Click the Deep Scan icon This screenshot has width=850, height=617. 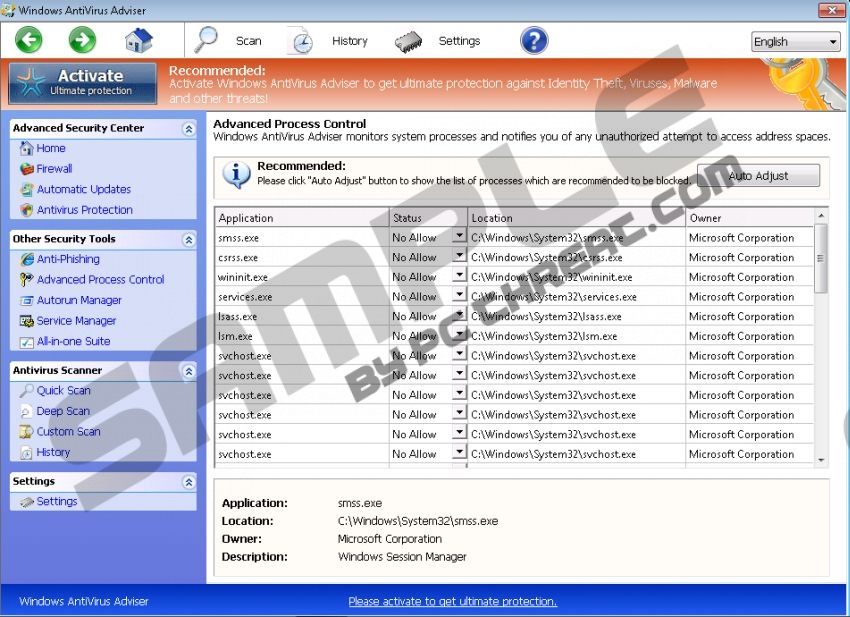[x=27, y=412]
